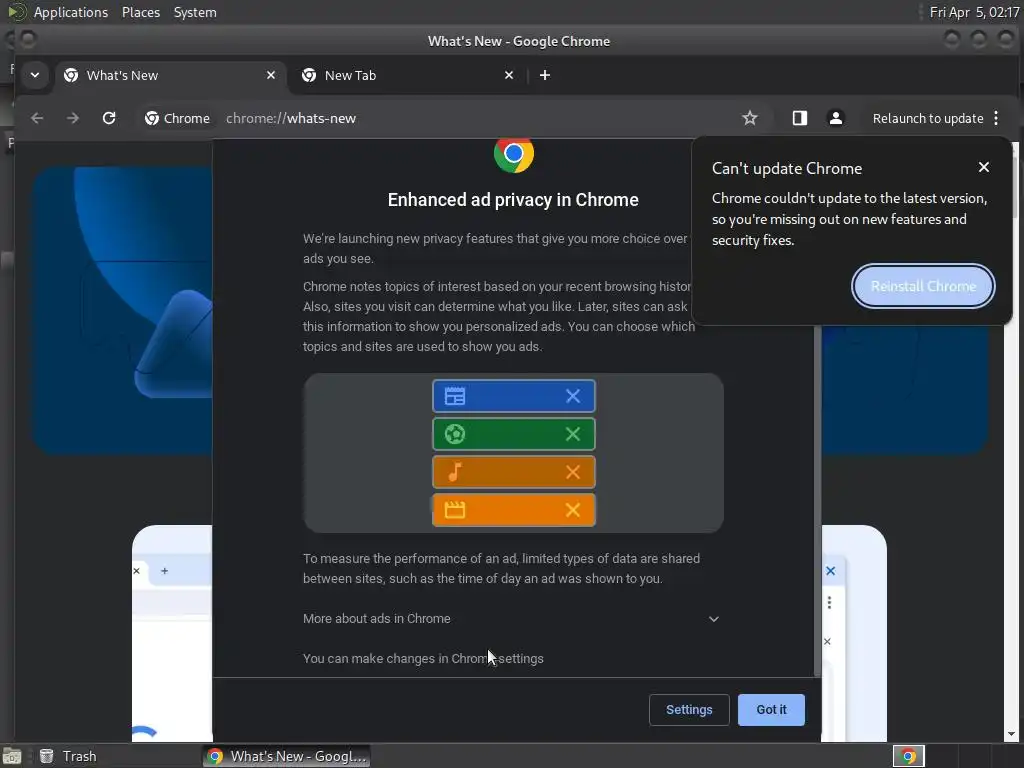Viewport: 1024px width, 768px height.
Task: Open the Trash from the bottom panel
Action: pos(68,756)
